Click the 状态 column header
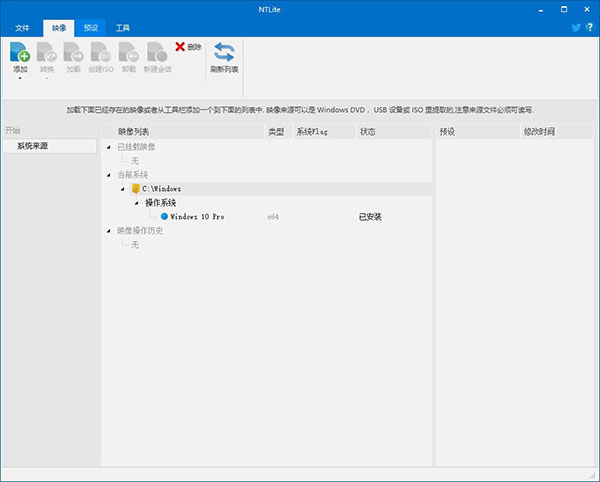600x482 pixels. pos(394,132)
